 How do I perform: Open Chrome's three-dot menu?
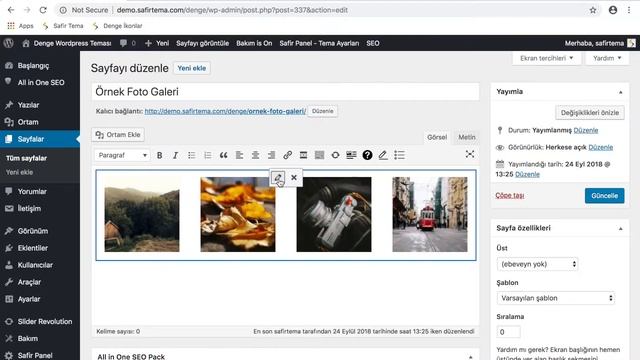(x=629, y=10)
